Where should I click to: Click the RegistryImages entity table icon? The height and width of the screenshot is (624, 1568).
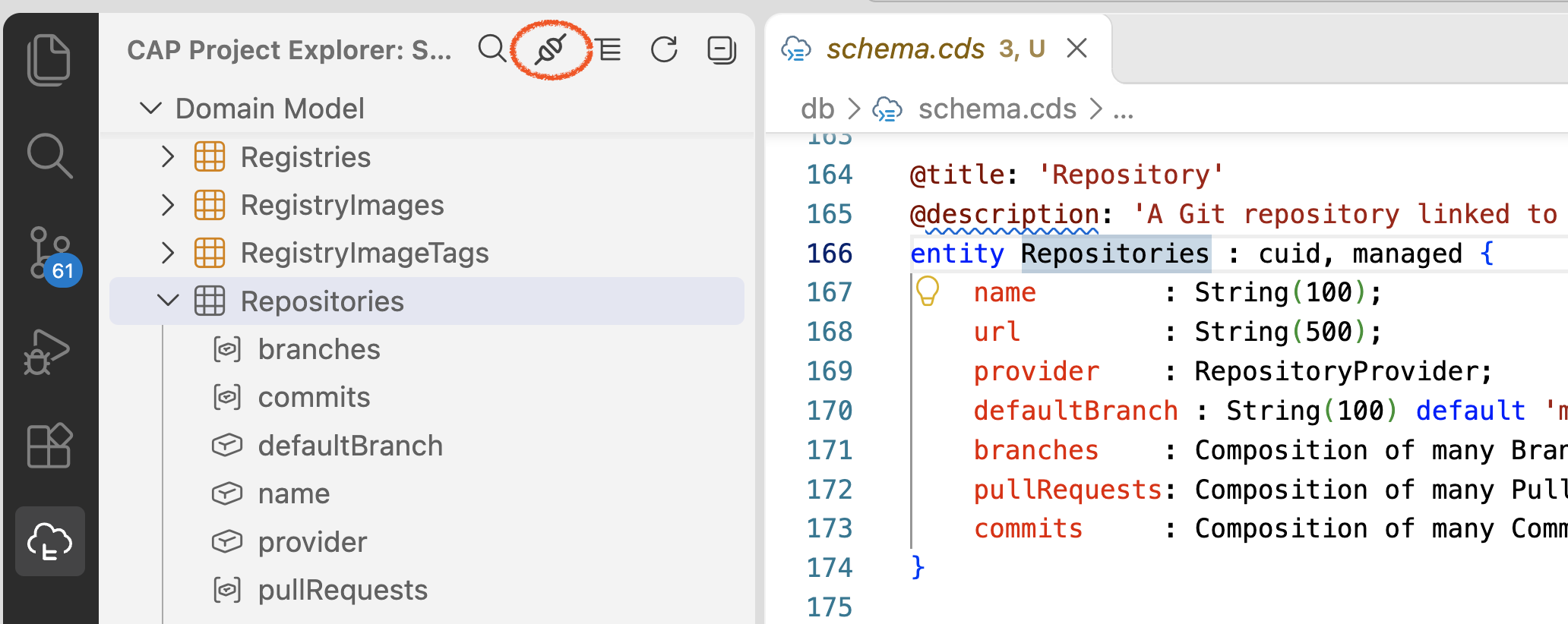[x=210, y=205]
